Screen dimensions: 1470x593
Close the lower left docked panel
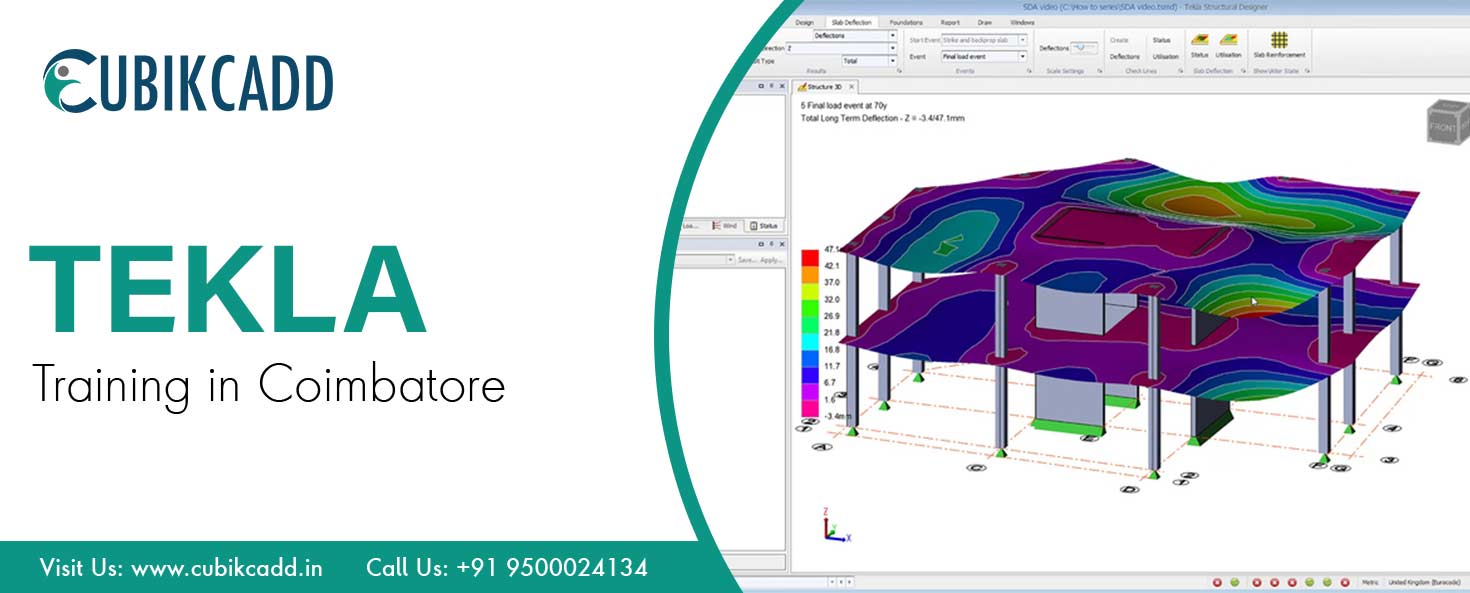point(780,242)
